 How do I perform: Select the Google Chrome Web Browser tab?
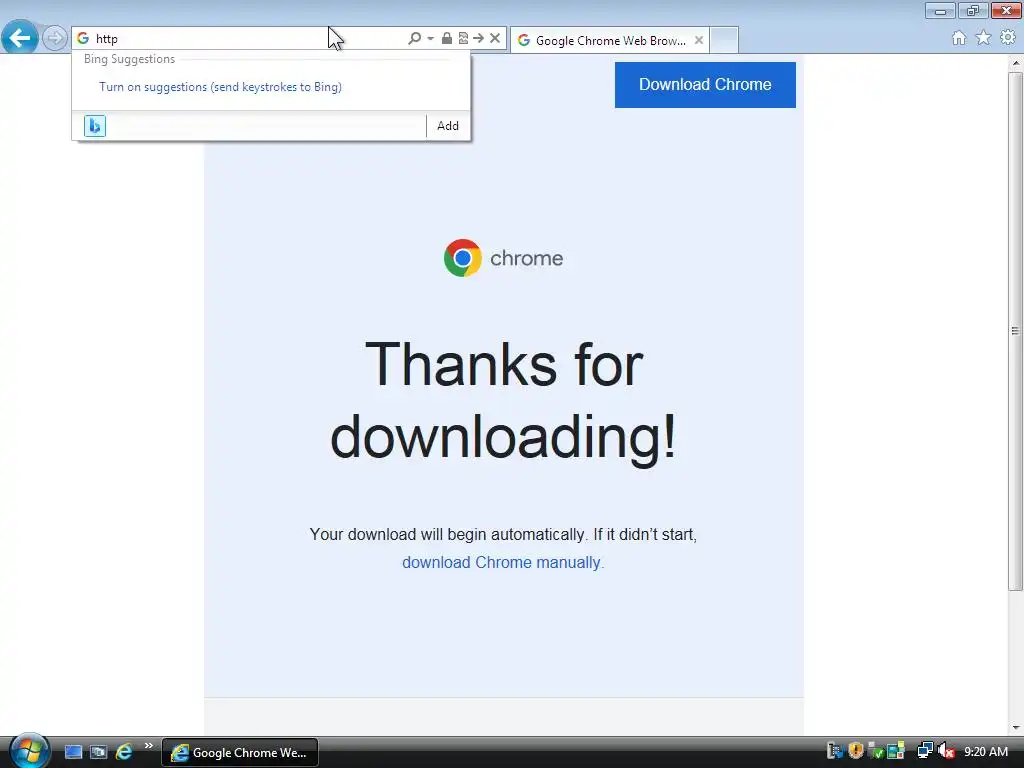[x=610, y=40]
